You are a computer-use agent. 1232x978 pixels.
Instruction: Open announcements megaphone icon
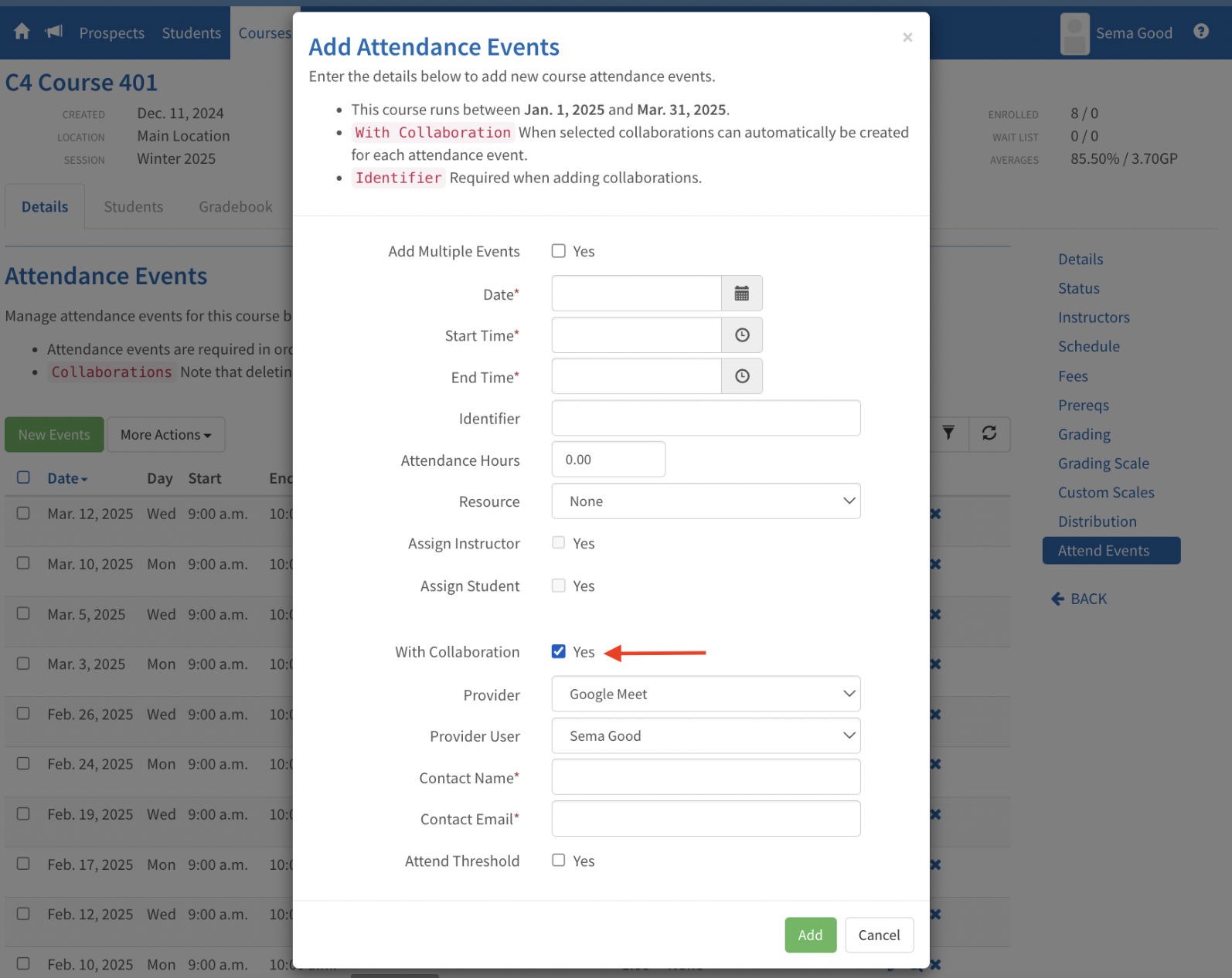click(x=53, y=32)
